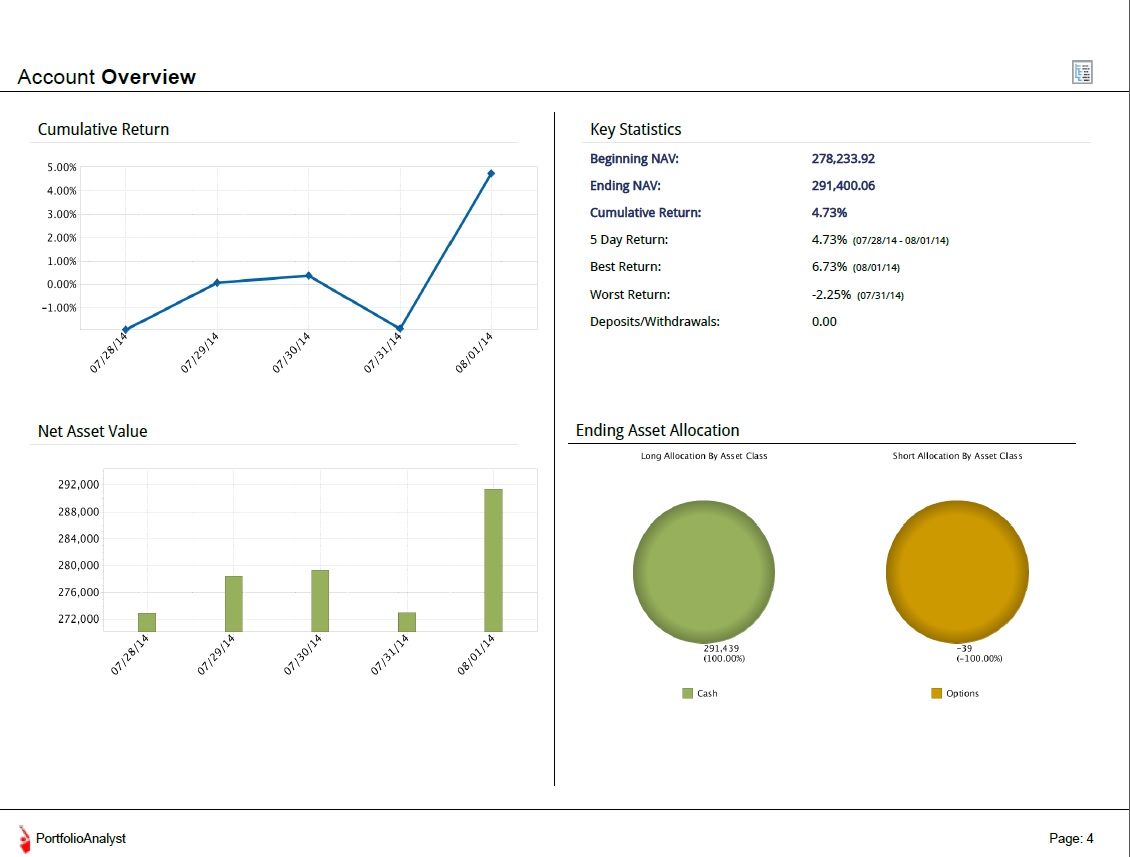
Task: Click the Worst Return value -2.25%
Action: [x=831, y=295]
